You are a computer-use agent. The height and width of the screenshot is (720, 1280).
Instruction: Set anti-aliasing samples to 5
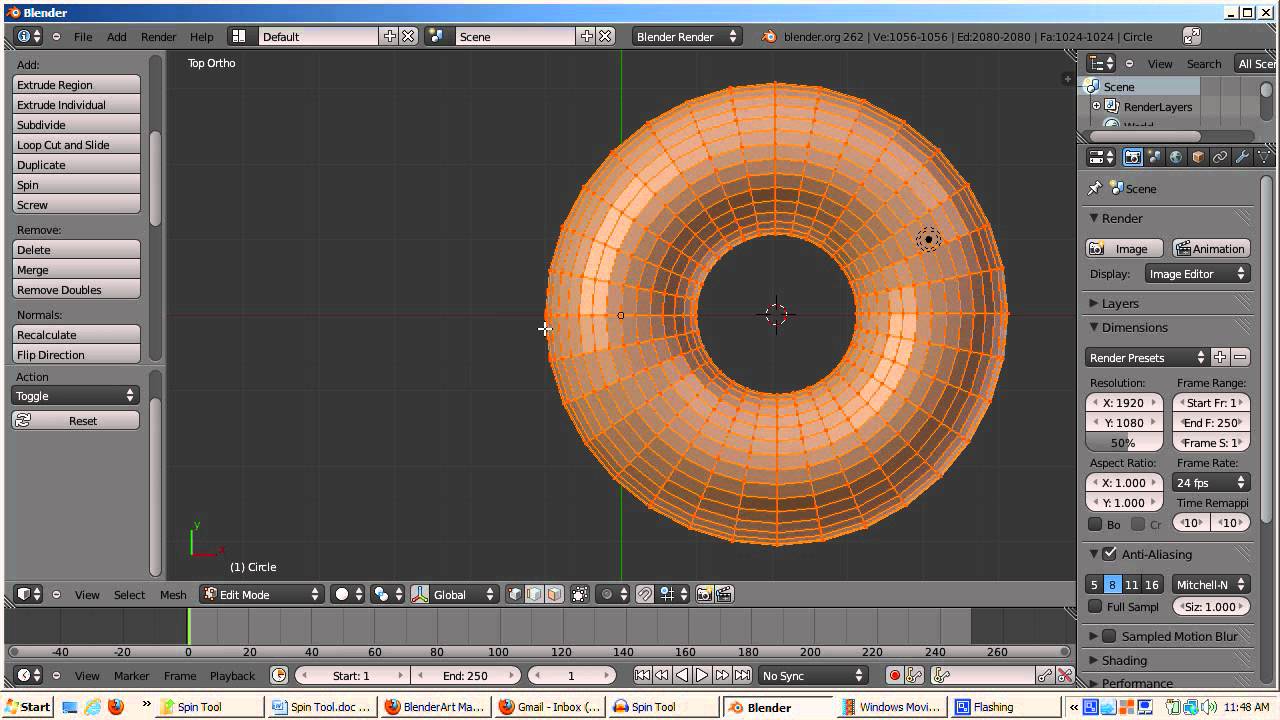pyautogui.click(x=1094, y=584)
